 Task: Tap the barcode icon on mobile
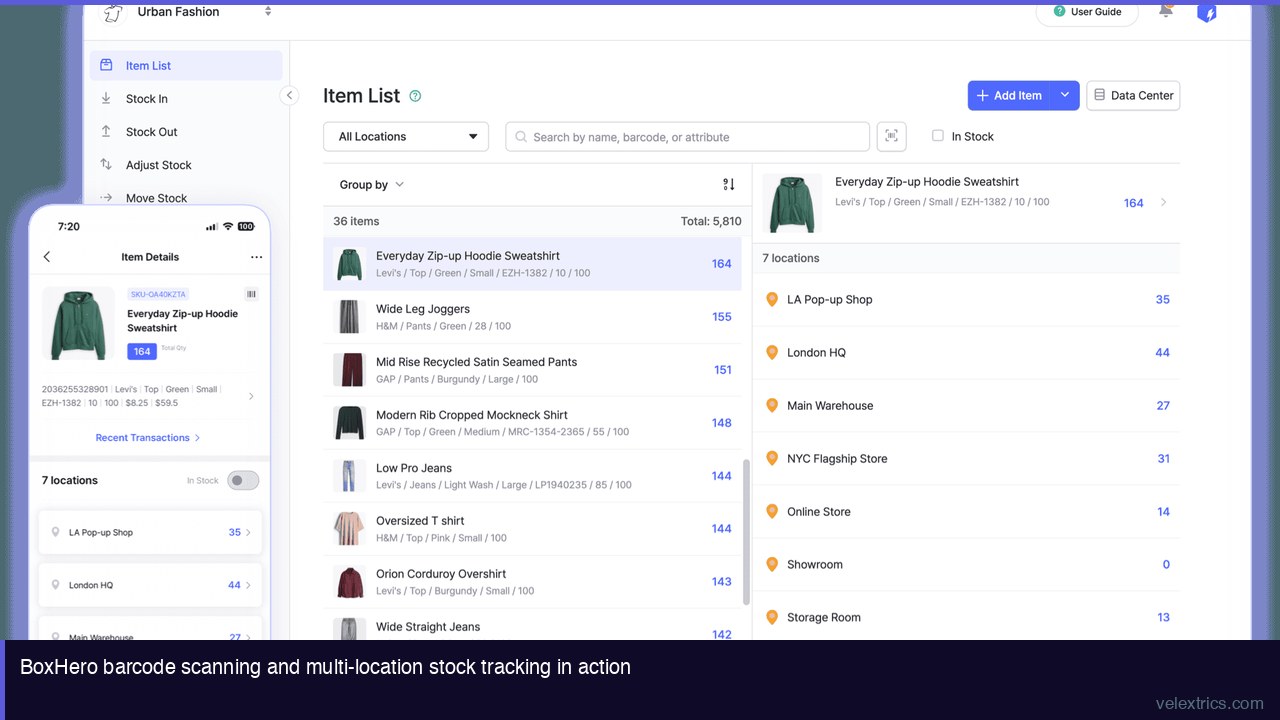click(x=251, y=294)
